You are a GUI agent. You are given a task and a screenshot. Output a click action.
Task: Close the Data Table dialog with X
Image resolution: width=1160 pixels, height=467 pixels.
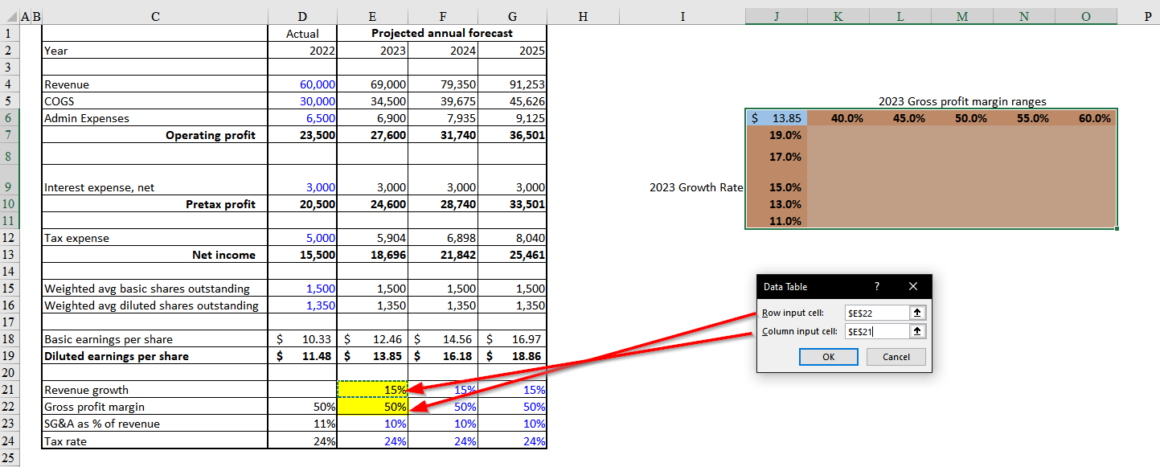pos(913,286)
